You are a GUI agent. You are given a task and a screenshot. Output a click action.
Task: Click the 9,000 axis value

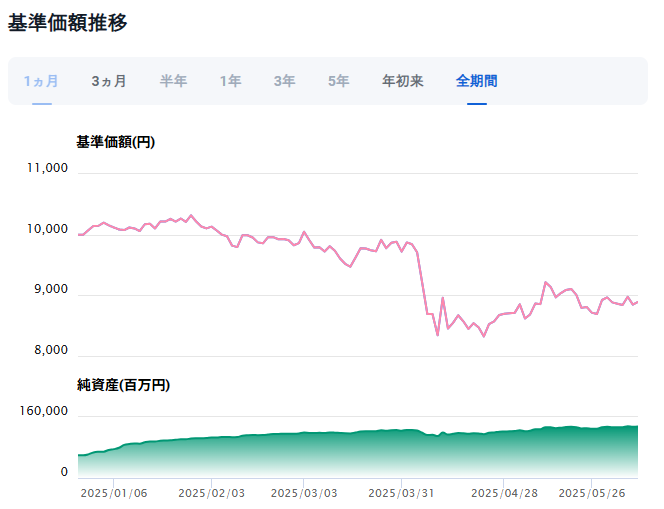[51, 289]
